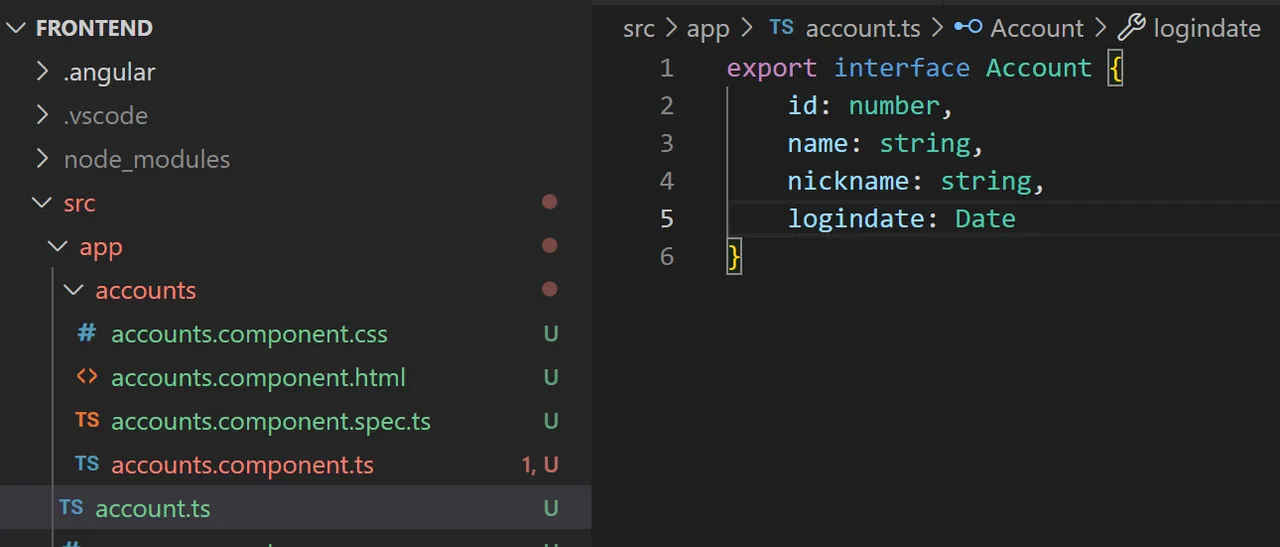The height and width of the screenshot is (547, 1280).
Task: Click the 'number' type on line 2
Action: tap(894, 106)
